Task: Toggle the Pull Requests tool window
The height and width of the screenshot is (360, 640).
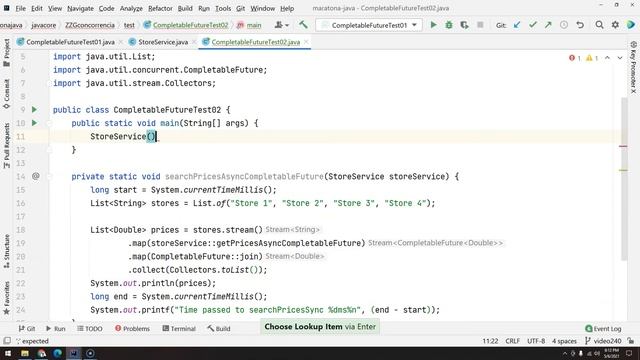Action: (7, 146)
